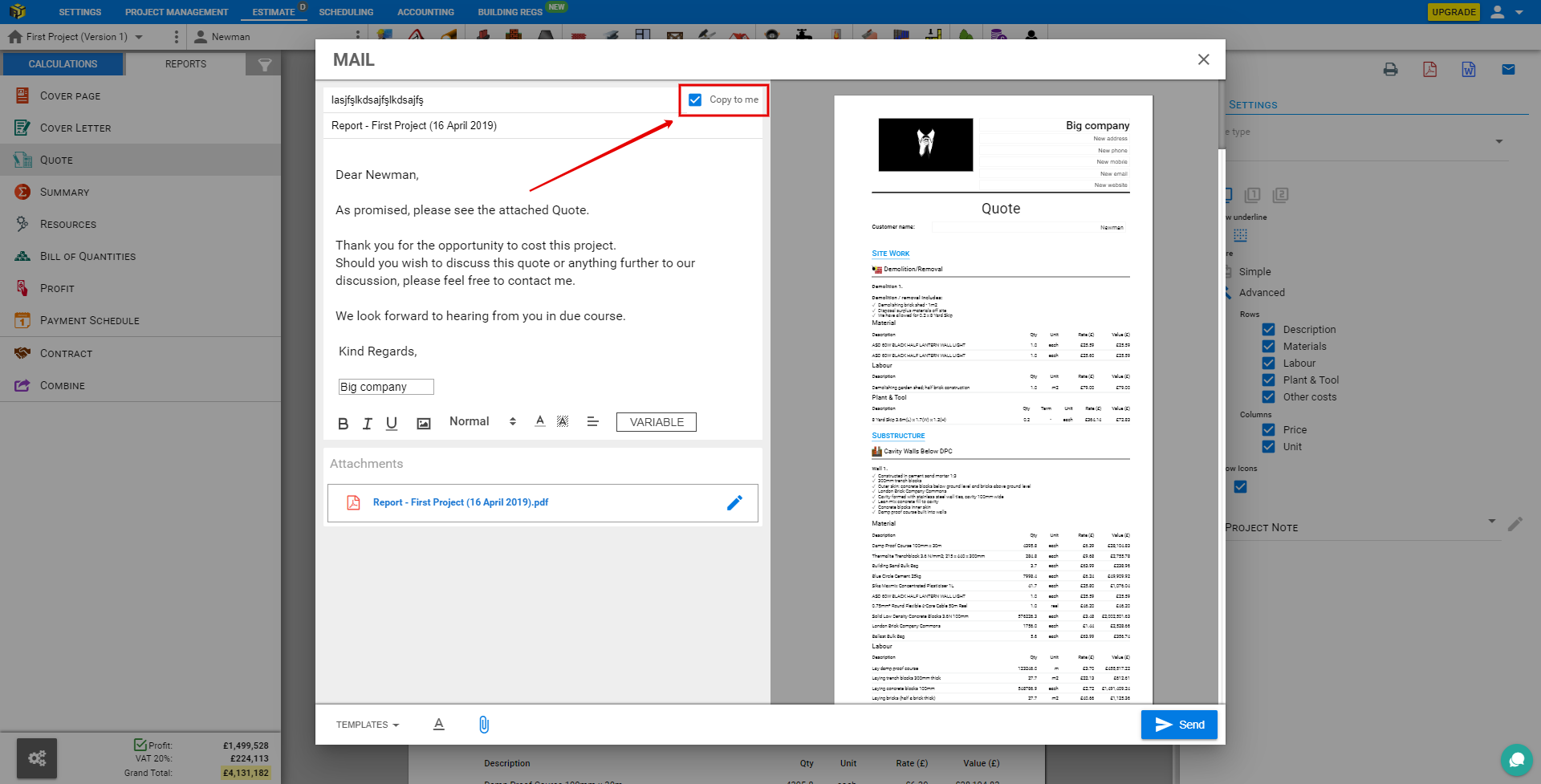Toggle the Description rows checkbox
The height and width of the screenshot is (784, 1541).
pyautogui.click(x=1268, y=330)
